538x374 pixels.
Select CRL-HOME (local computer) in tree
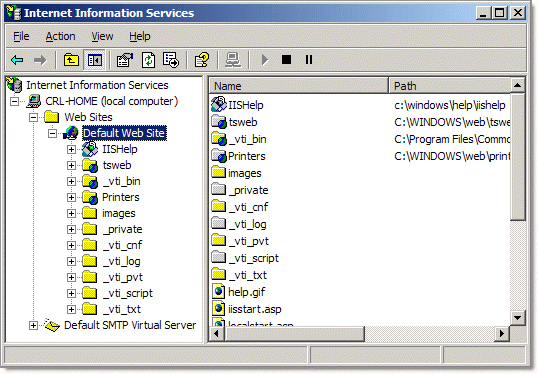(112, 101)
